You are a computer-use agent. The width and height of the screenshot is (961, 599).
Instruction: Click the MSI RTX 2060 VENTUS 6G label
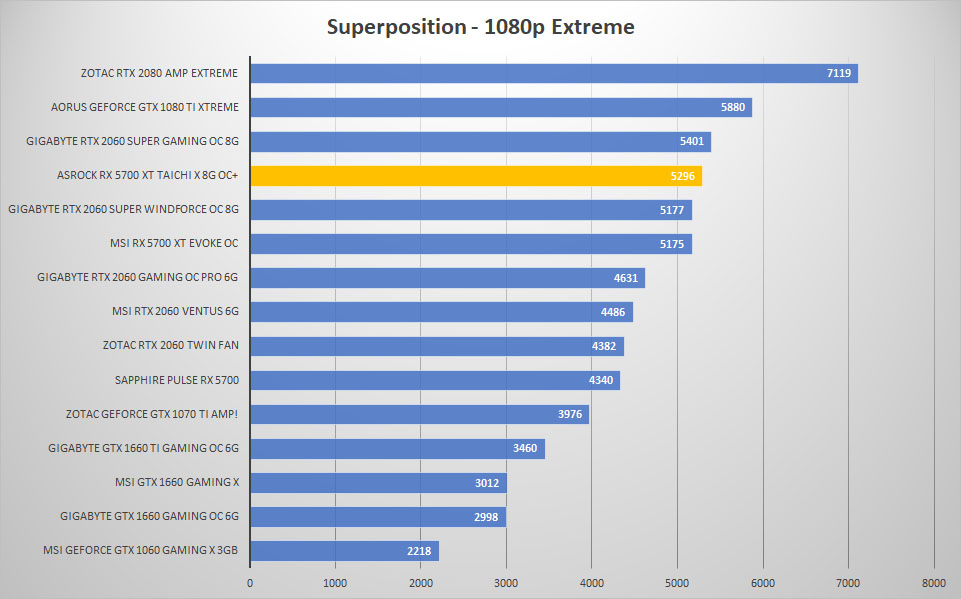click(x=175, y=311)
